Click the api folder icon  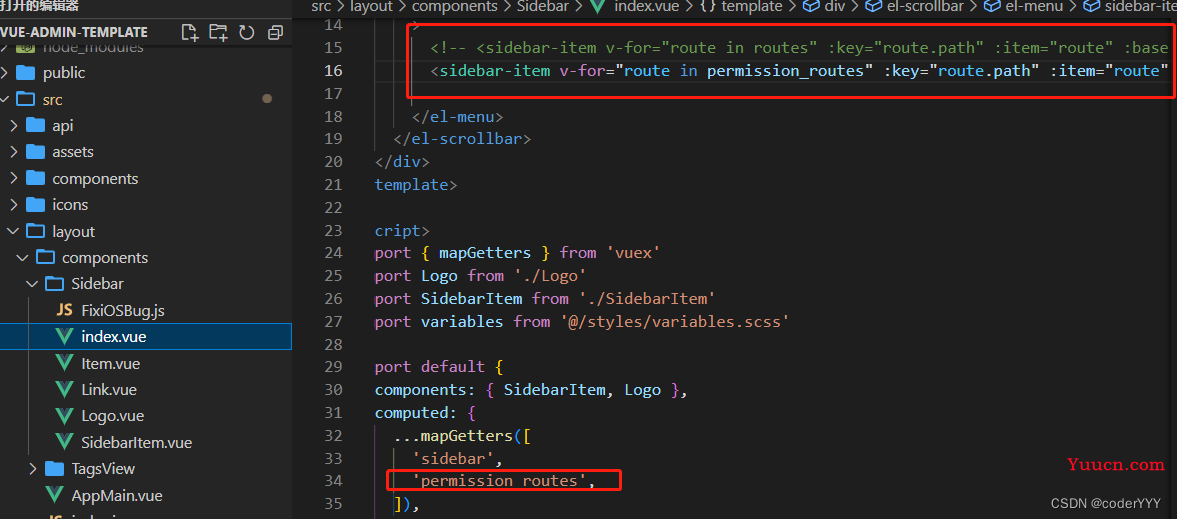click(35, 125)
